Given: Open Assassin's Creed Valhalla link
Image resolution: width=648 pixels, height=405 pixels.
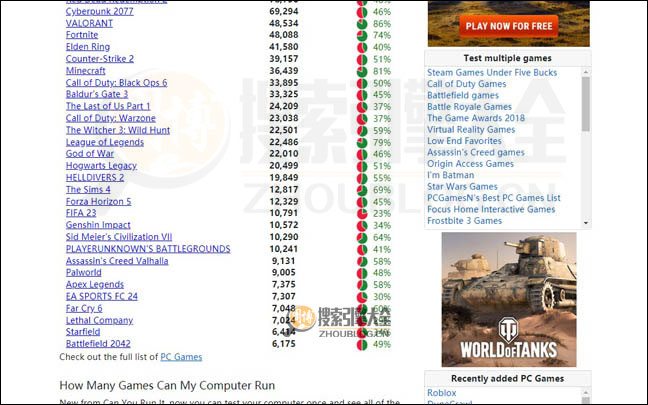Looking at the screenshot, I should coord(117,261).
